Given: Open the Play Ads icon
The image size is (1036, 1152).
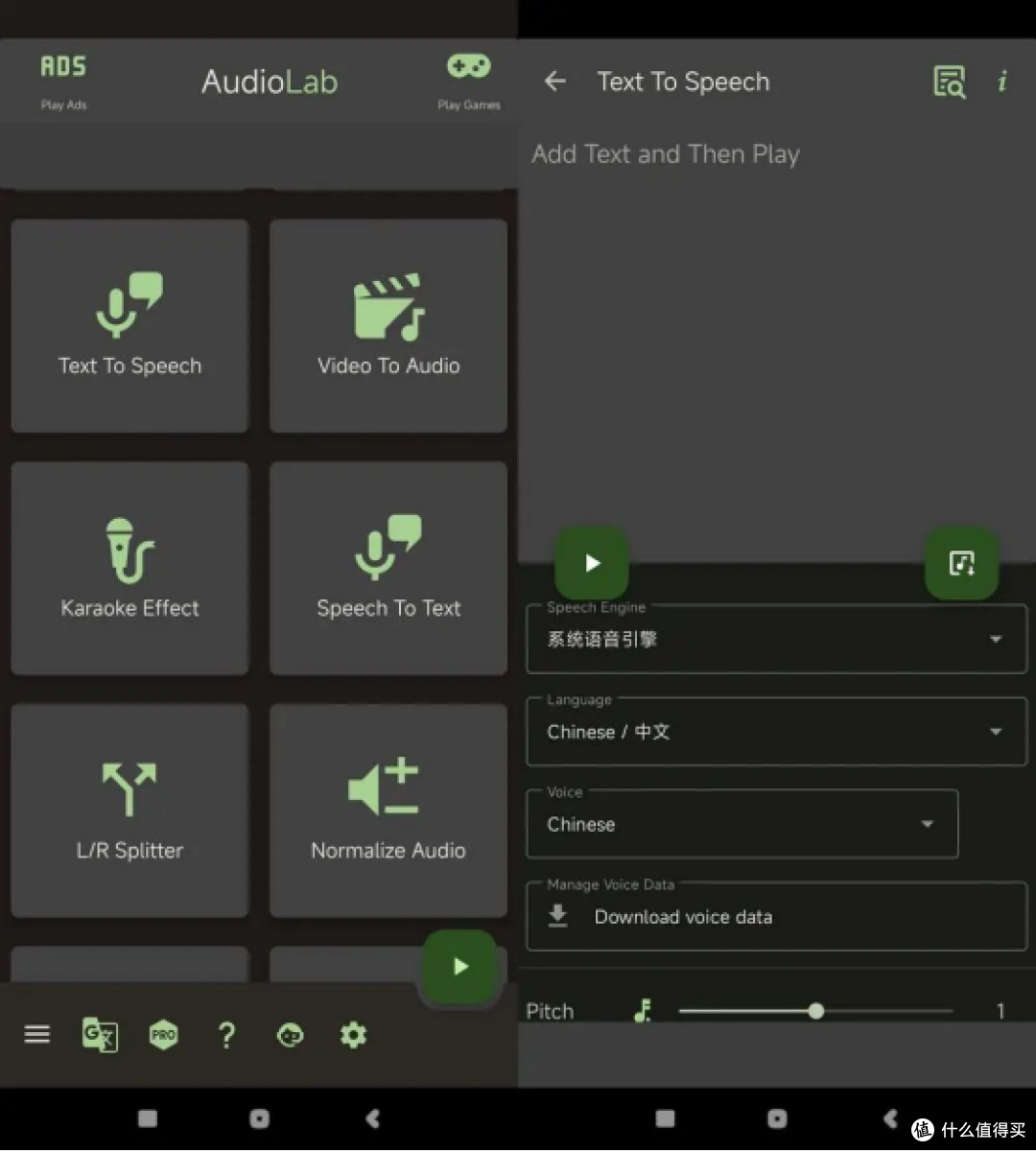Looking at the screenshot, I should coord(63,66).
